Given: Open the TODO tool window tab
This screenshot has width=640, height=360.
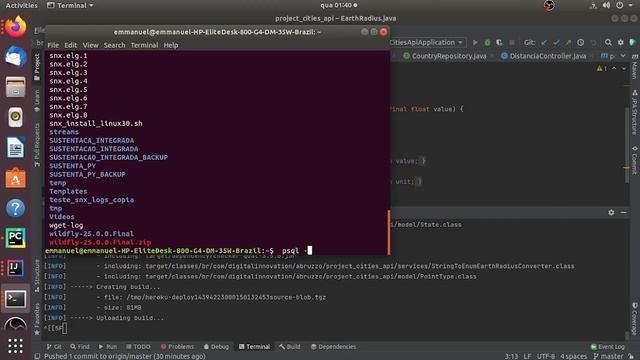Looking at the screenshot, I should tap(138, 347).
